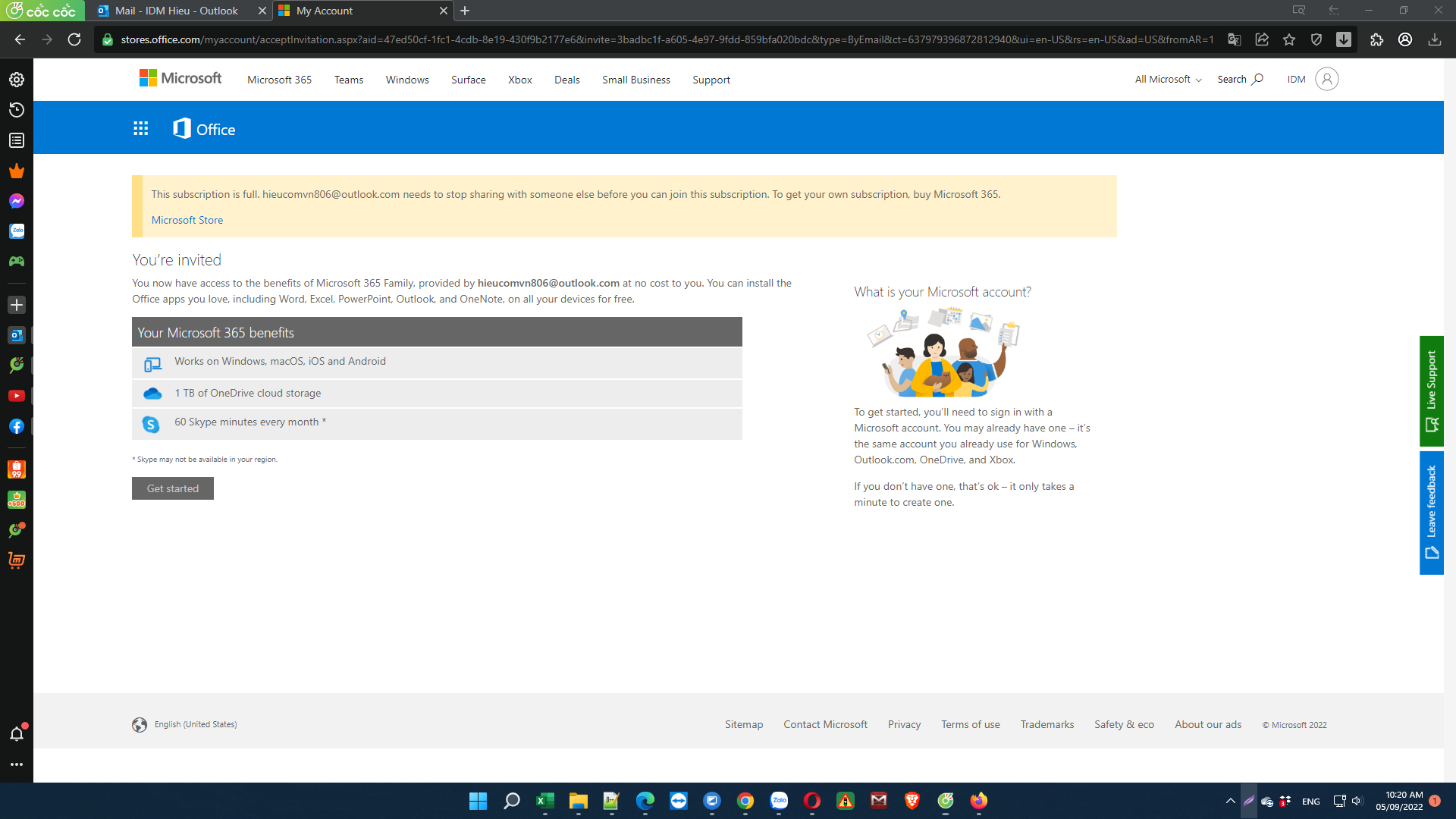Open browser downloads icon
The image size is (1456, 819).
pyautogui.click(x=1435, y=39)
